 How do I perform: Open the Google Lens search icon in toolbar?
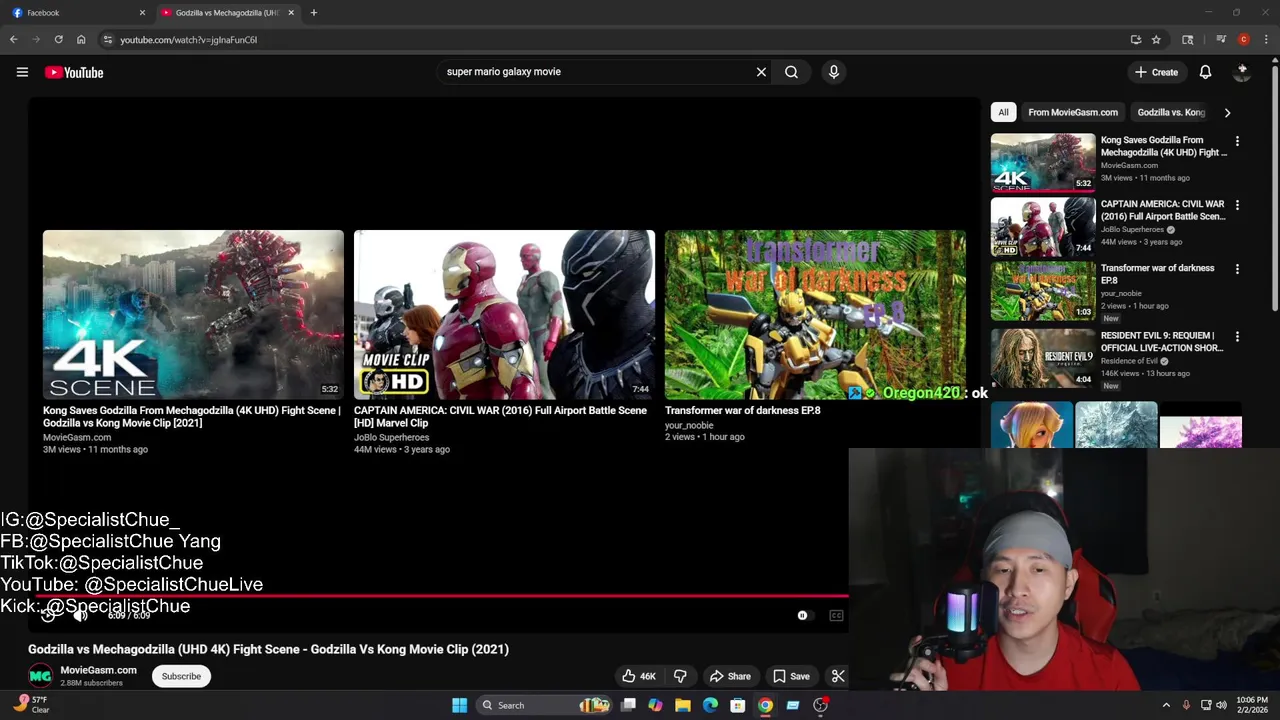[x=1187, y=40]
